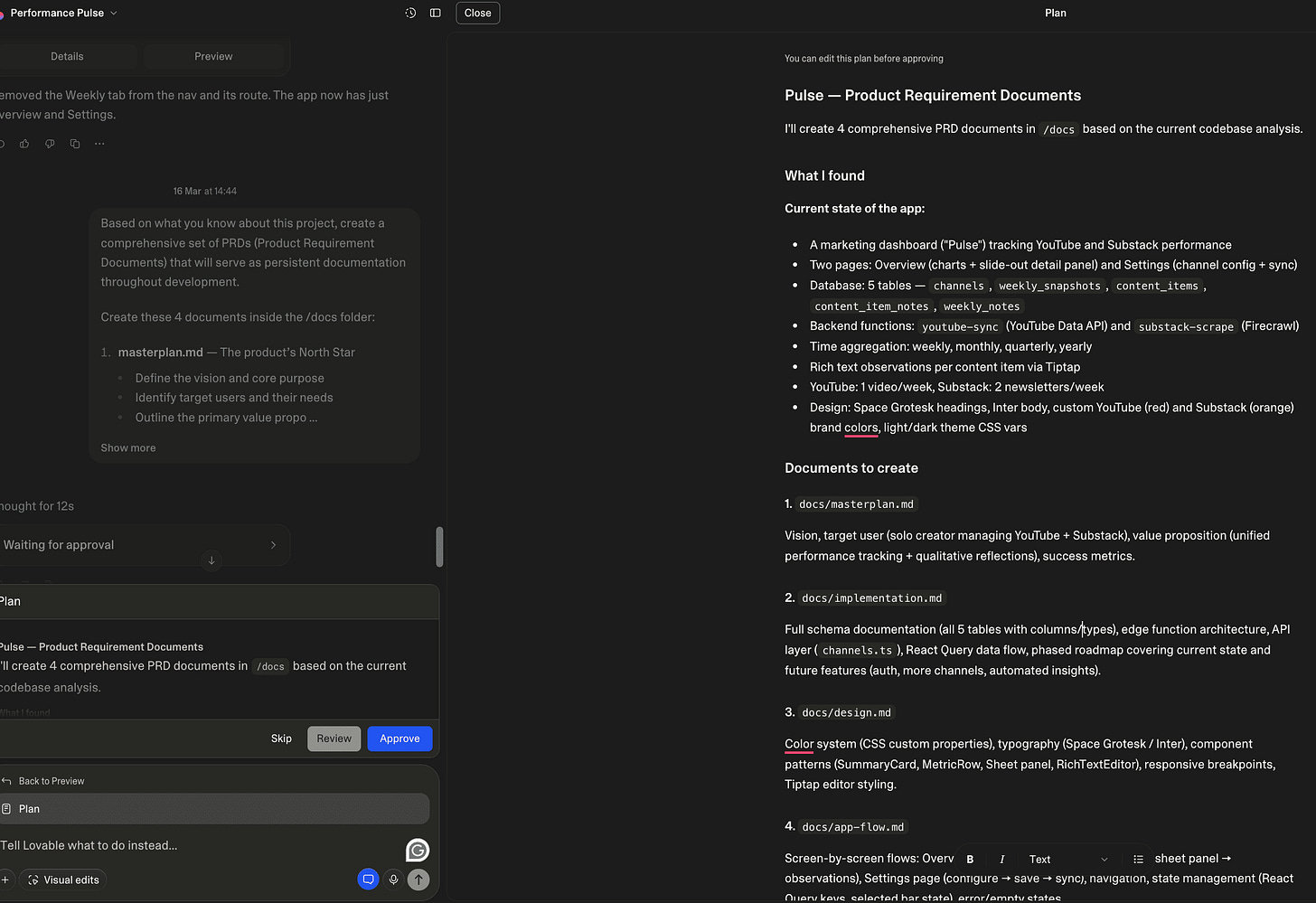Click the Review button
This screenshot has height=903, width=1316.
(334, 738)
